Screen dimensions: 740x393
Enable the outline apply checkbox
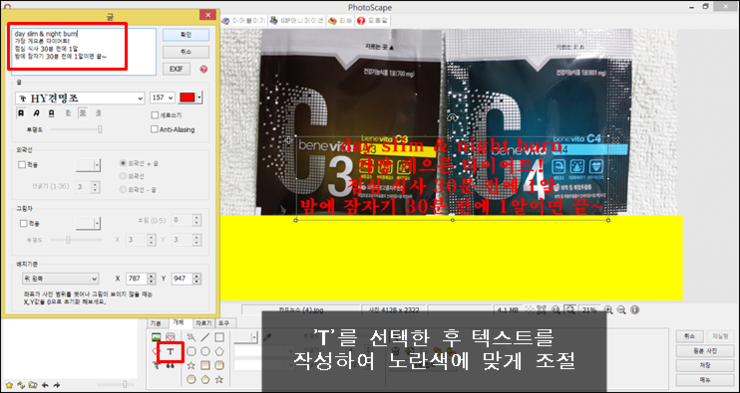[x=22, y=165]
